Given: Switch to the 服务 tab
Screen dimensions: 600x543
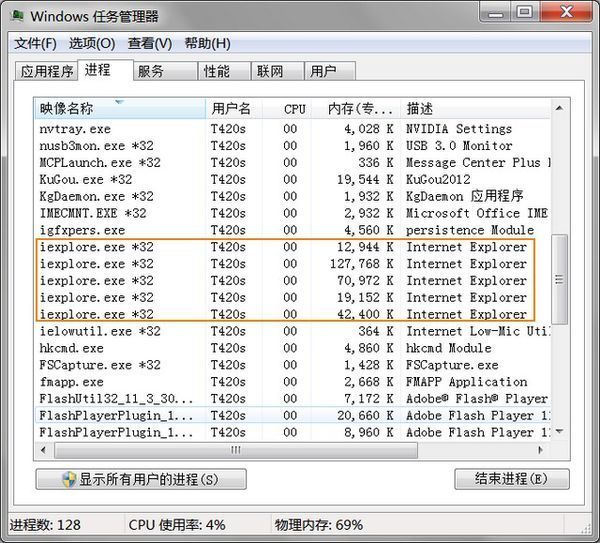Looking at the screenshot, I should point(151,71).
